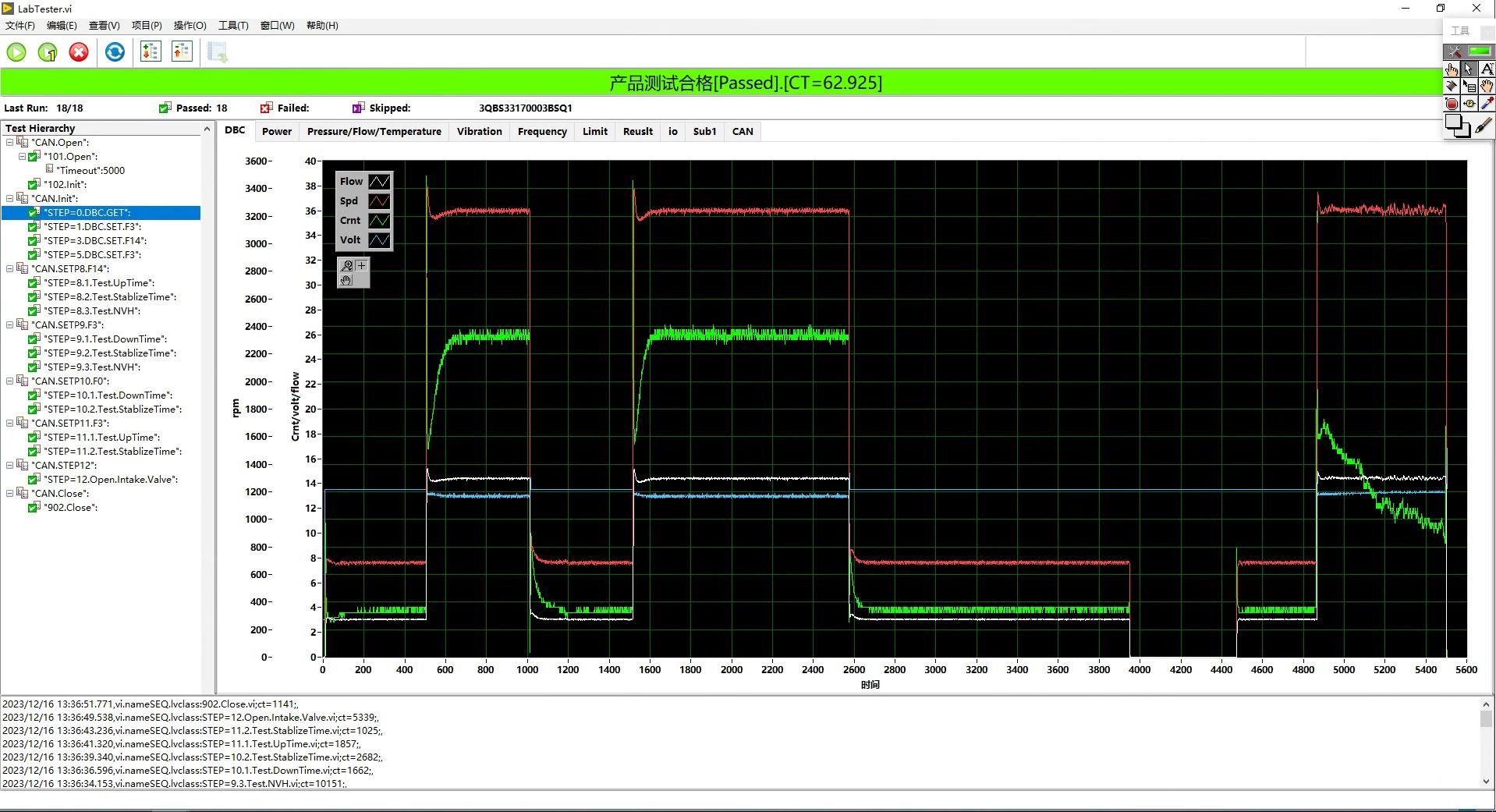Toggle the check mark on STEP=12.Open.Intake.Valve
Viewport: 1496px width, 812px height.
pyautogui.click(x=34, y=480)
